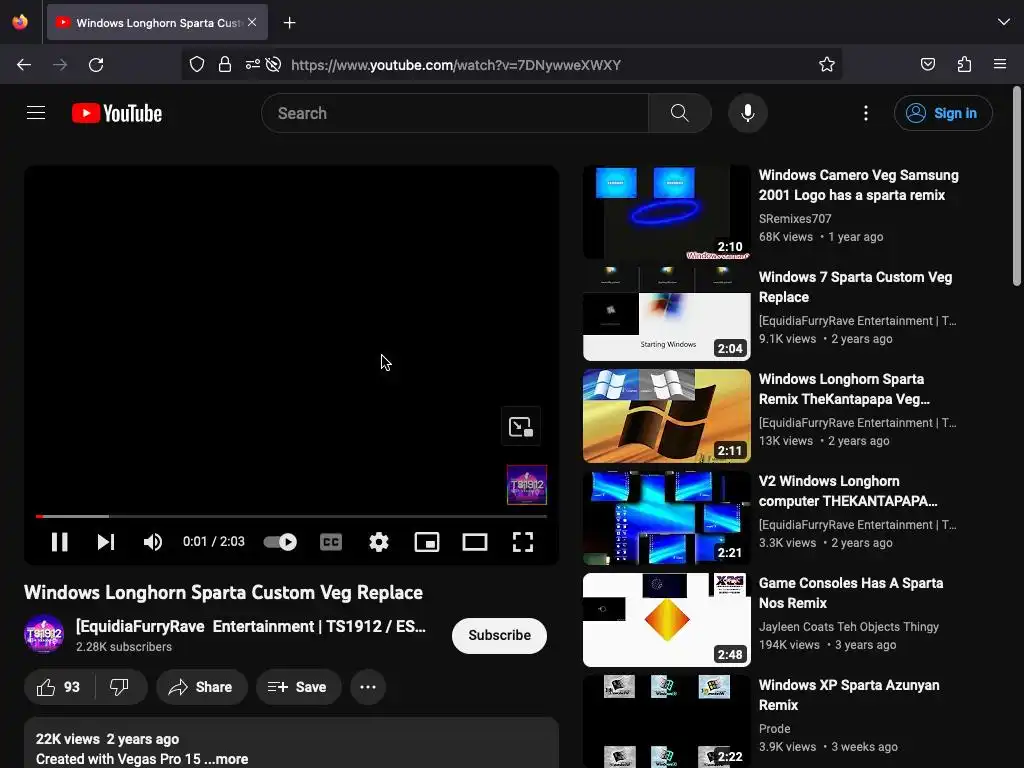Open the channel avatar
This screenshot has width=1024, height=768.
point(44,634)
